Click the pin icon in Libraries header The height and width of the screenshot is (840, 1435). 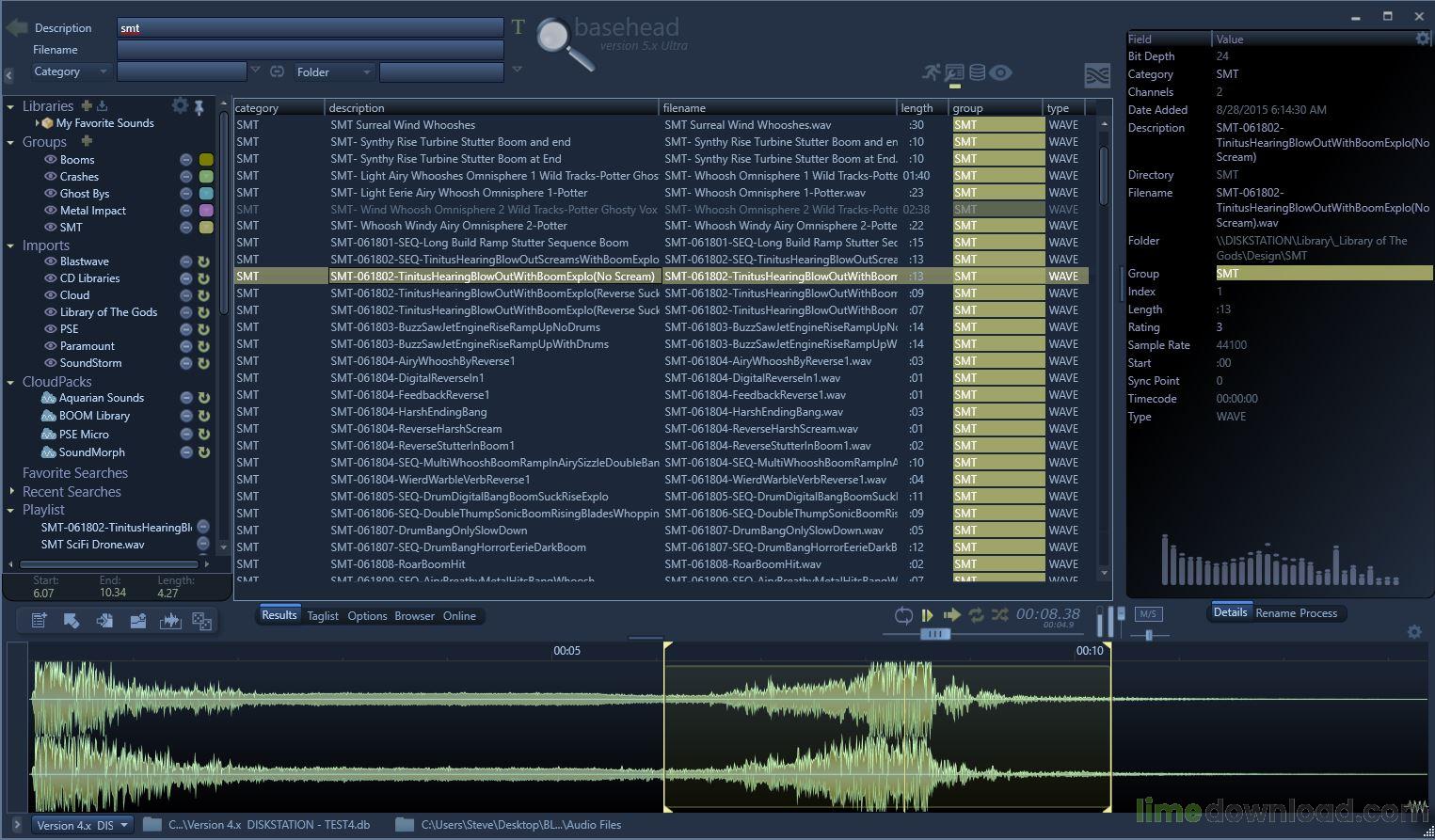click(x=199, y=107)
